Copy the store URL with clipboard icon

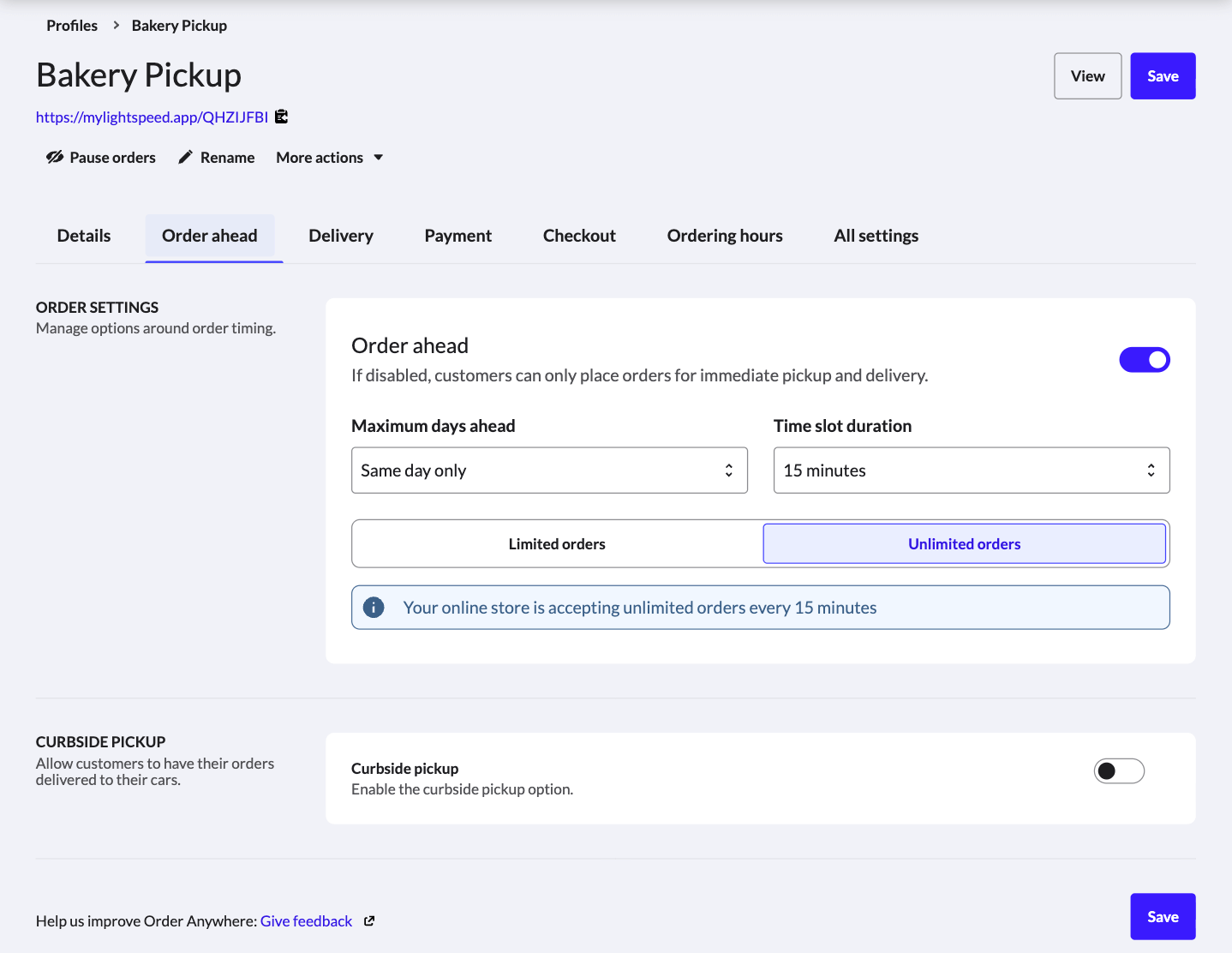[281, 117]
